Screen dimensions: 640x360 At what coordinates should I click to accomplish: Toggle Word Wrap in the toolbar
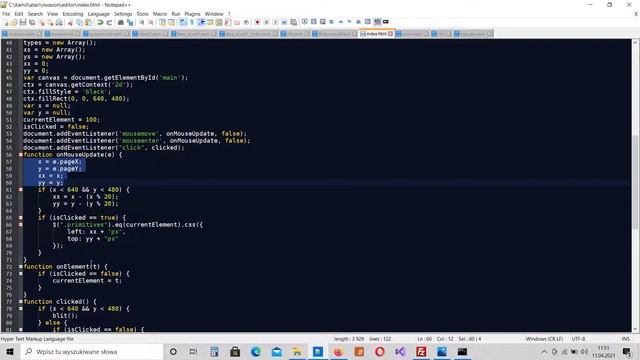click(182, 22)
